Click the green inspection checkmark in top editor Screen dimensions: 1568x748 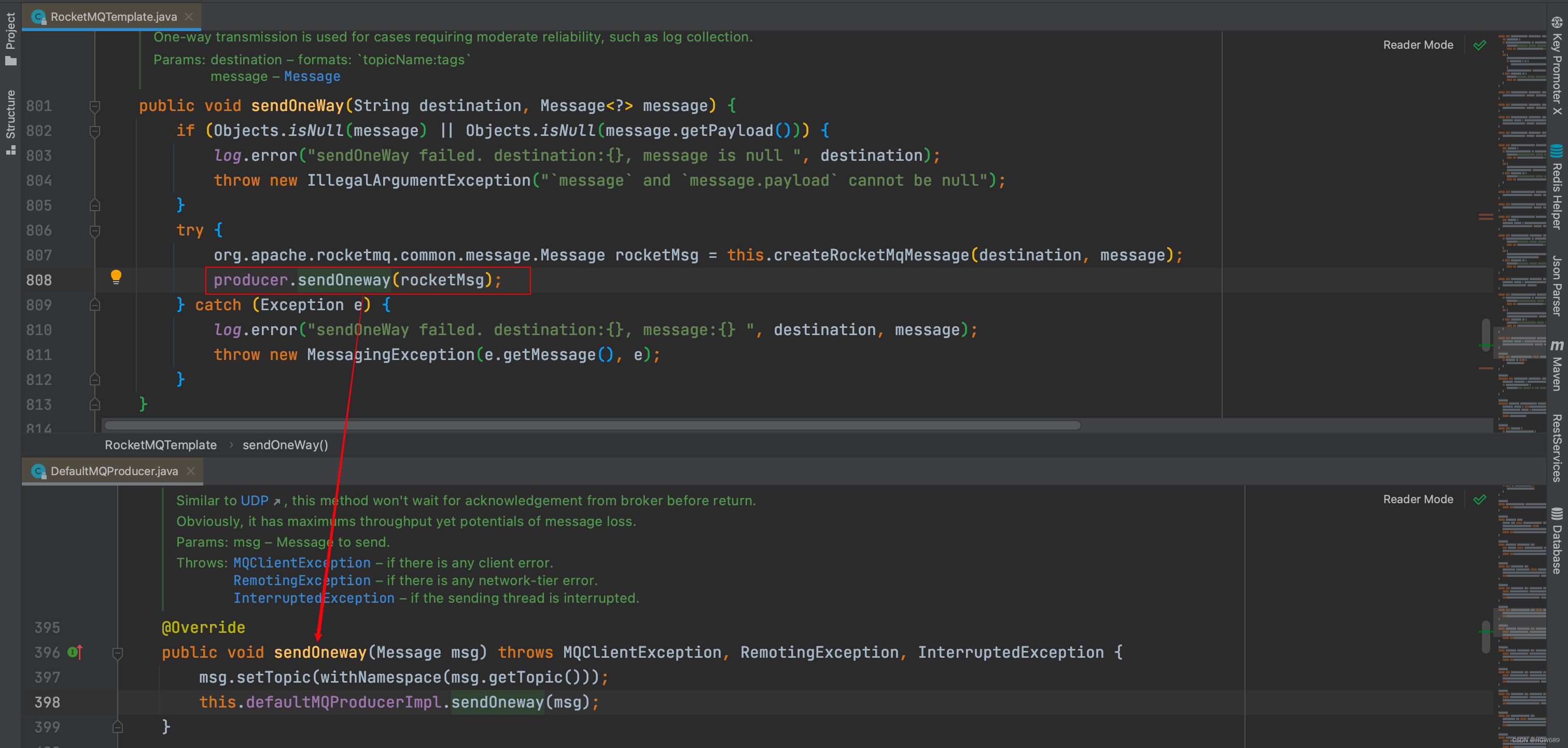coord(1480,45)
